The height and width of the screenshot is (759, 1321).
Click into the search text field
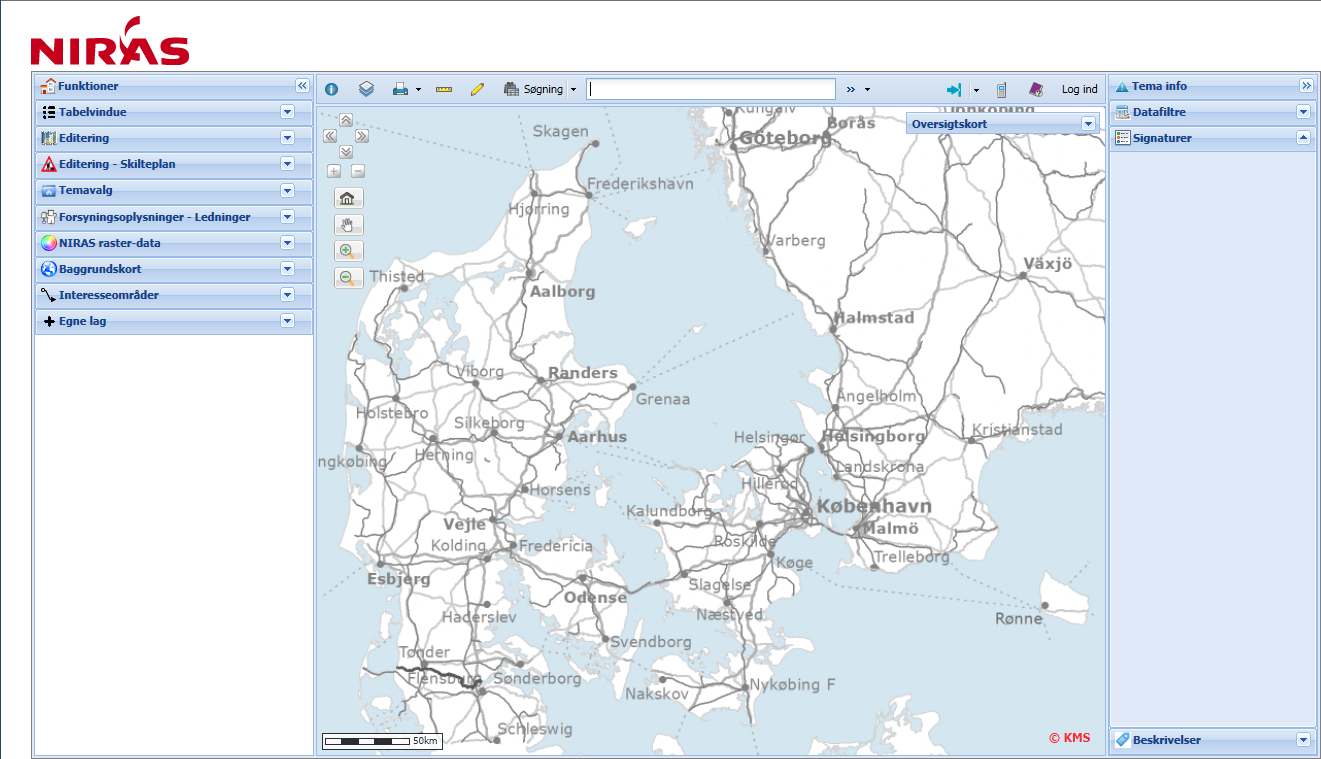tap(710, 89)
